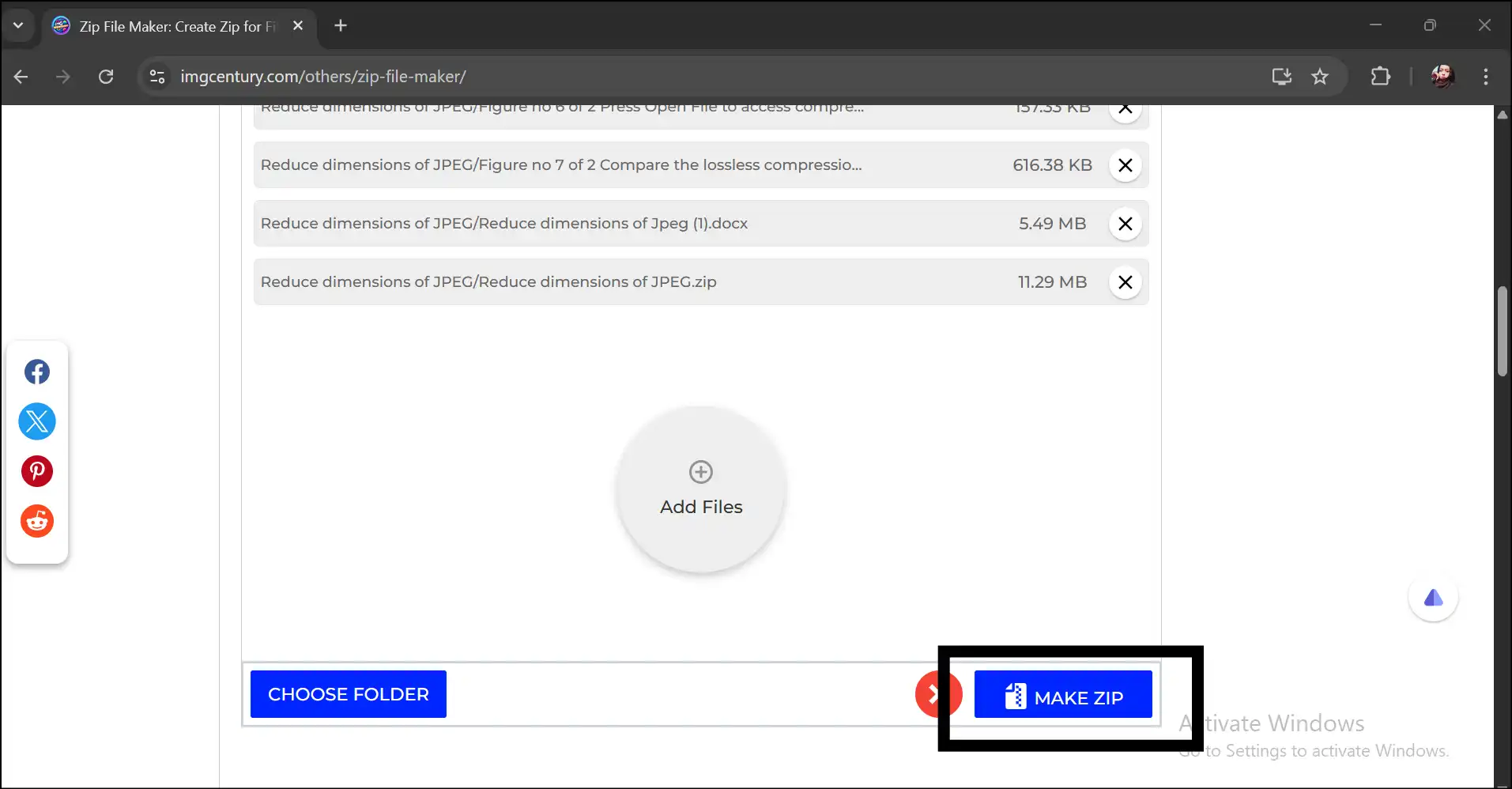Screen dimensions: 1512x789
Task: Click the scroll-to-top triangle floating button
Action: [x=1433, y=598]
